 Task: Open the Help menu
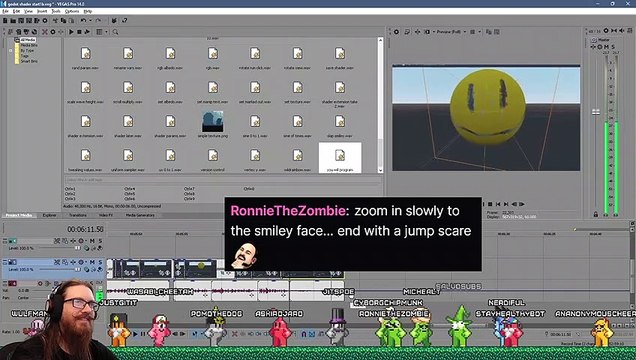tap(88, 11)
